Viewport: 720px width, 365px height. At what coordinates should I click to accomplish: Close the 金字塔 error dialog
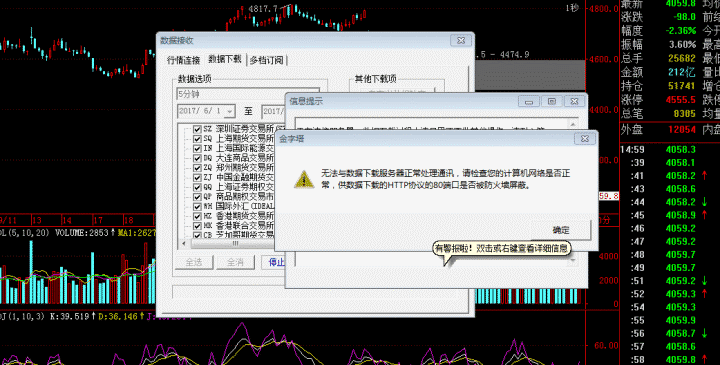point(584,138)
